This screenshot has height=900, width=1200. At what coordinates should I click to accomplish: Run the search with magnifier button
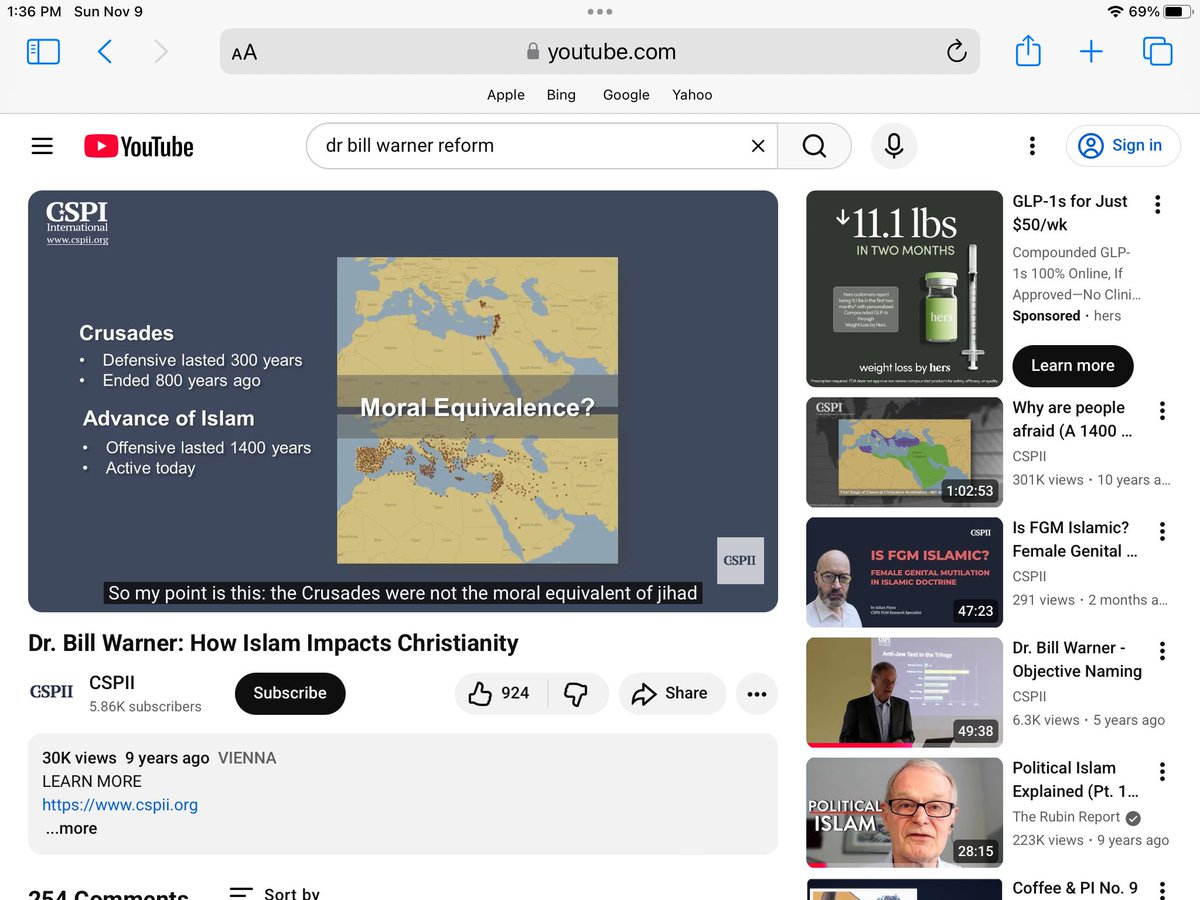[814, 146]
